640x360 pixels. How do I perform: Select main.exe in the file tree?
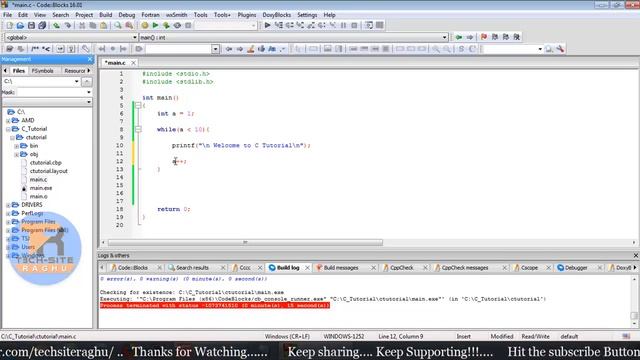41,188
